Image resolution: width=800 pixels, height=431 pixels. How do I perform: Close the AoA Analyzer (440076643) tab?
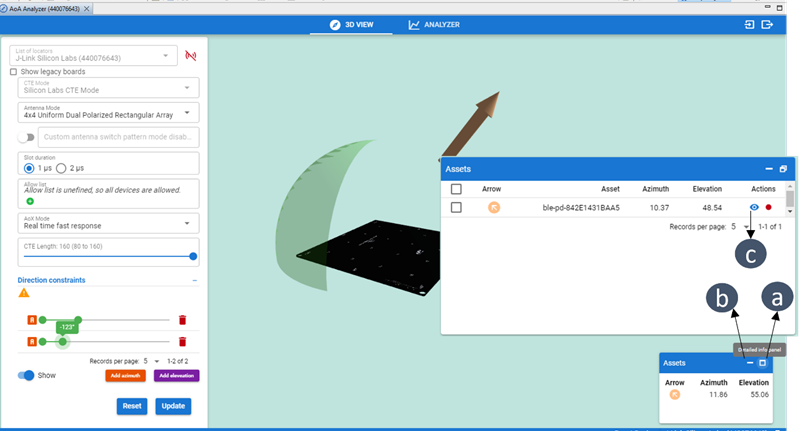coord(87,9)
